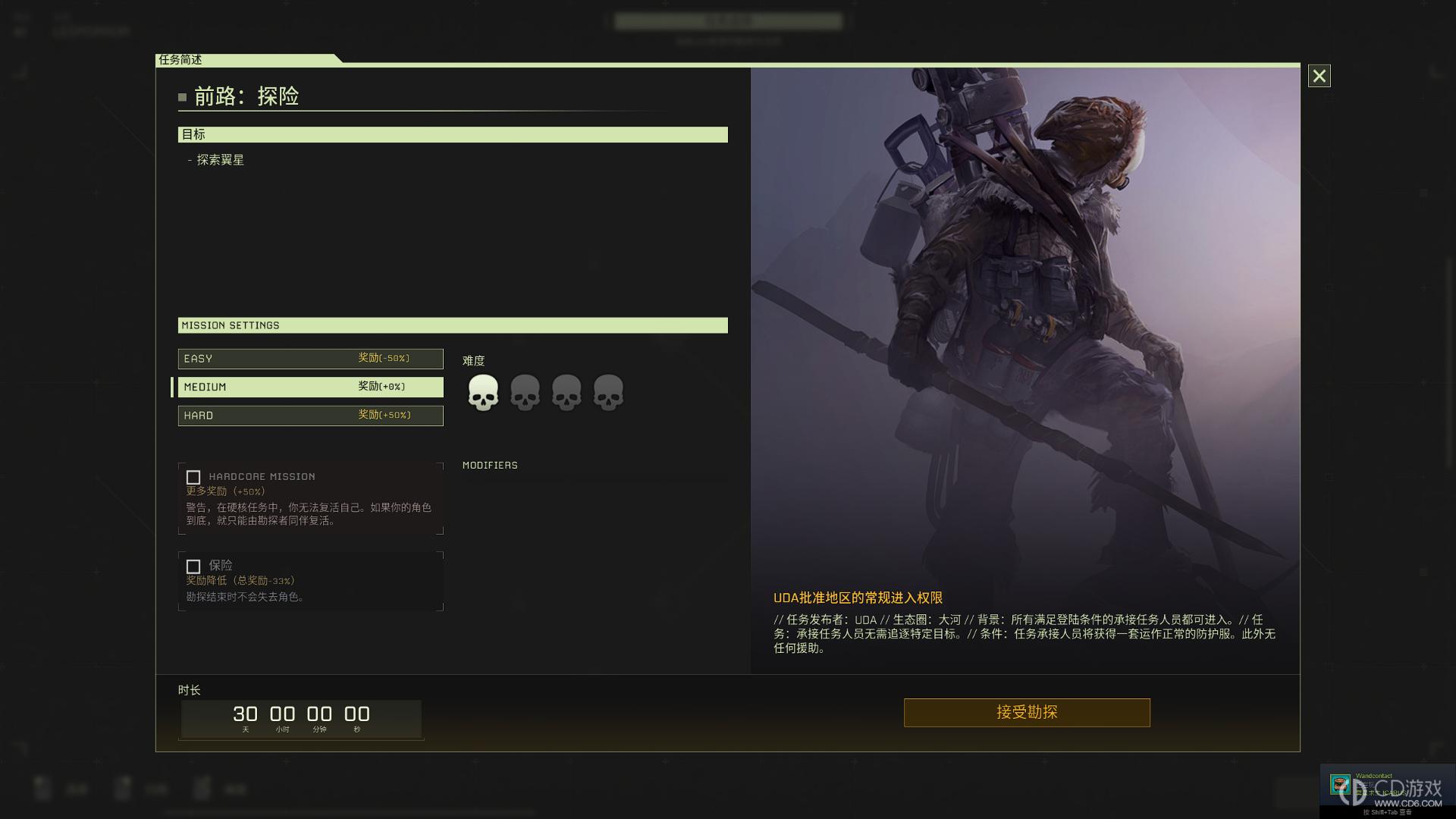Select the HARD difficulty option
This screenshot has width=1456, height=819.
310,416
